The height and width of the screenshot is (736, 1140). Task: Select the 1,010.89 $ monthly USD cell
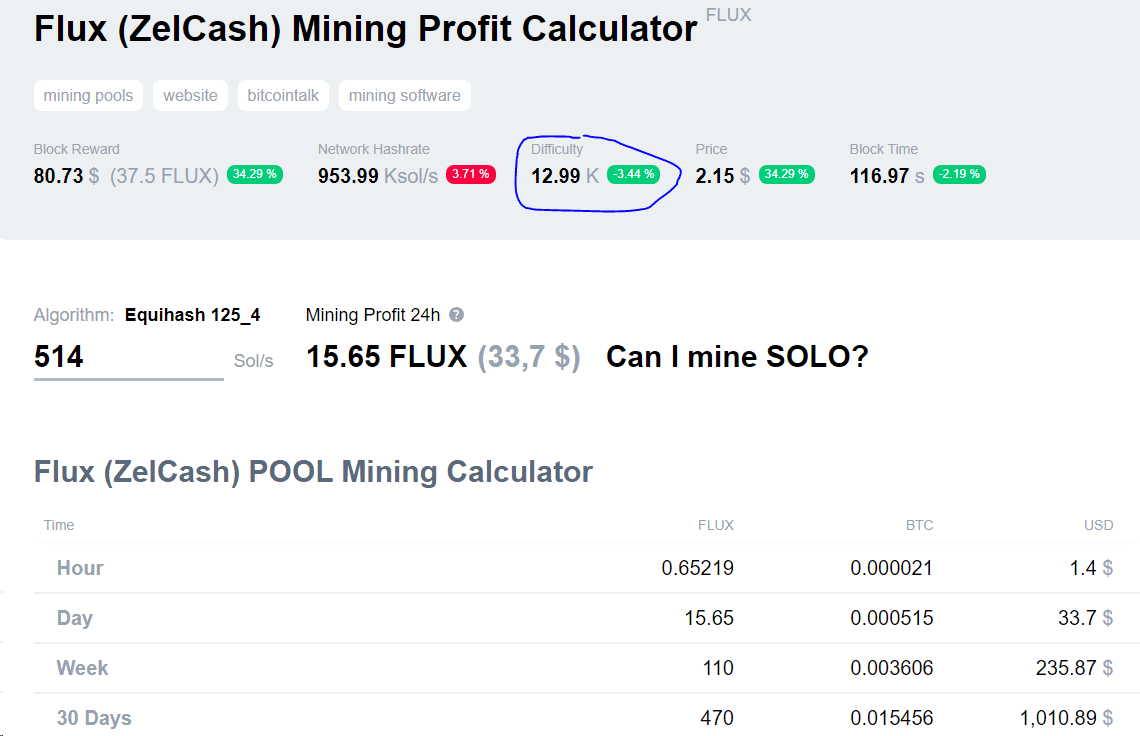[1067, 718]
